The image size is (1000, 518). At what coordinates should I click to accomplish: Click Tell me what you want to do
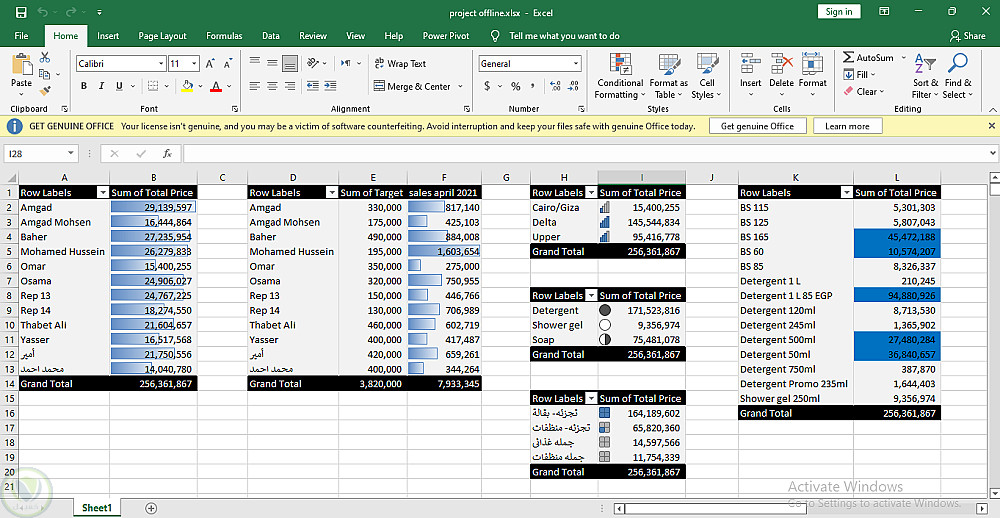coord(564,36)
